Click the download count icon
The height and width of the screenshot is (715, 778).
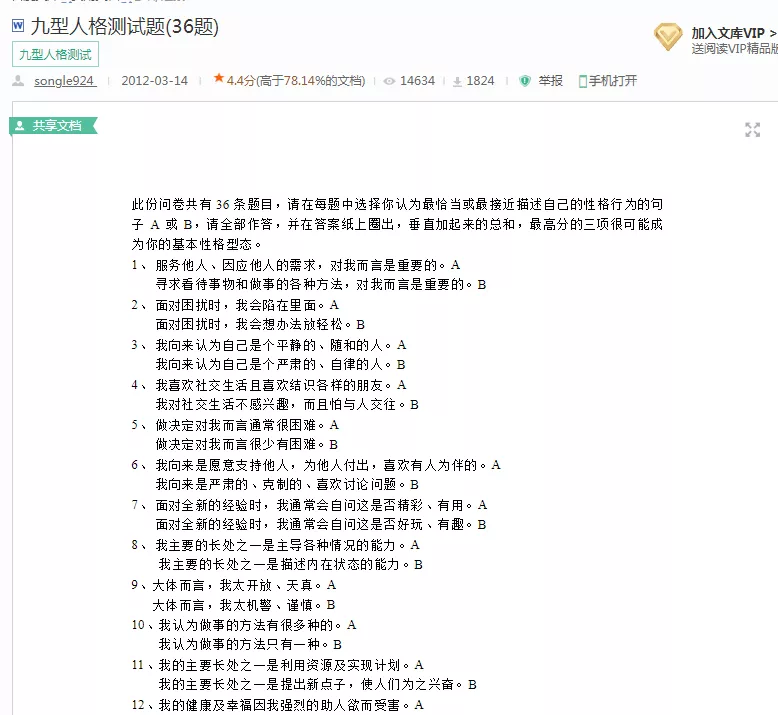click(x=457, y=81)
